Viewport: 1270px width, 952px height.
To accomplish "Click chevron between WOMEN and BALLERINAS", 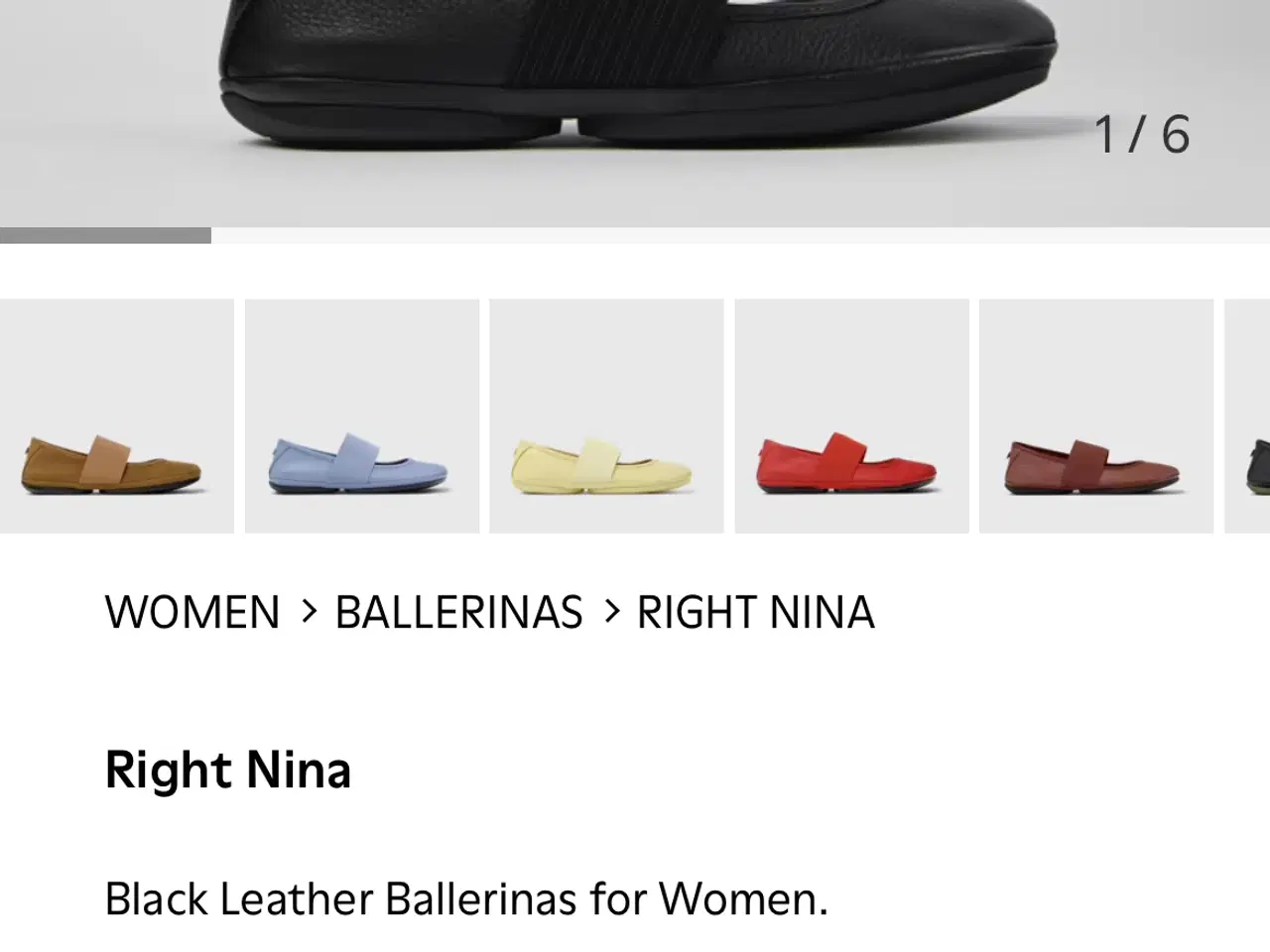I will 309,612.
